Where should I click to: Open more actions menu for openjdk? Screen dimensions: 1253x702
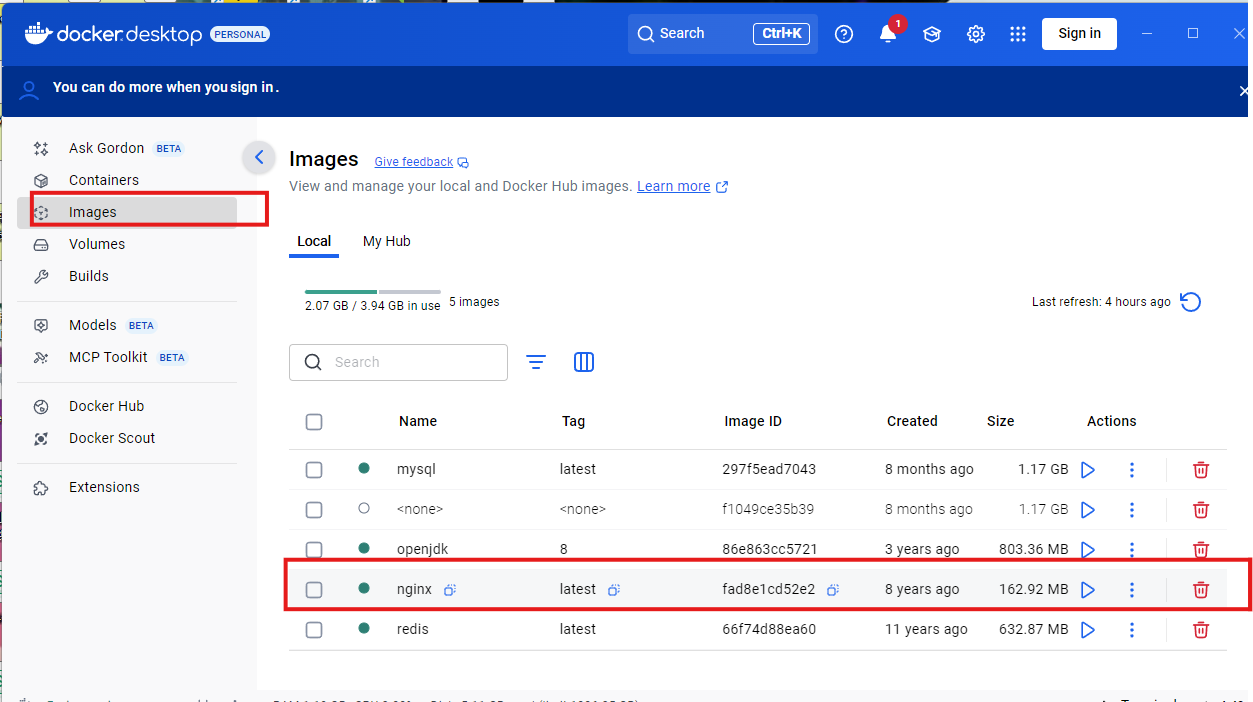click(1132, 549)
